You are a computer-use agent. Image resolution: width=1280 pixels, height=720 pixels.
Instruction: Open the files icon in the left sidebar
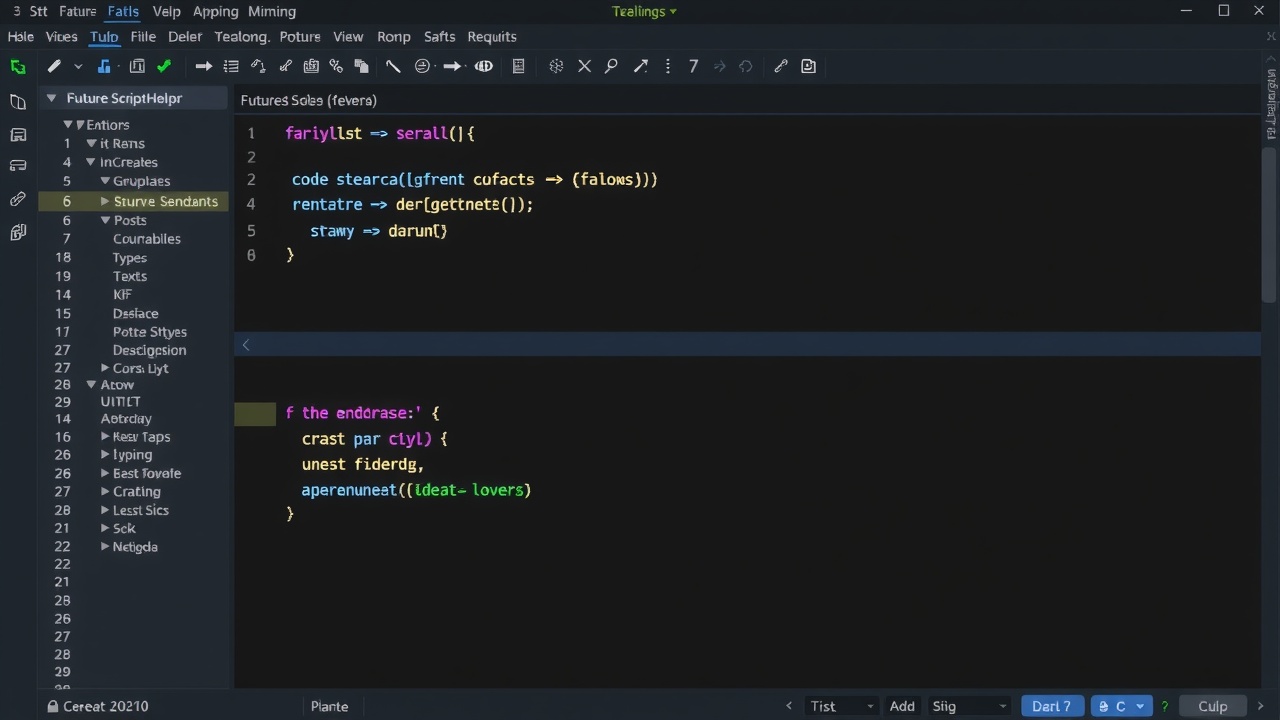(x=17, y=102)
